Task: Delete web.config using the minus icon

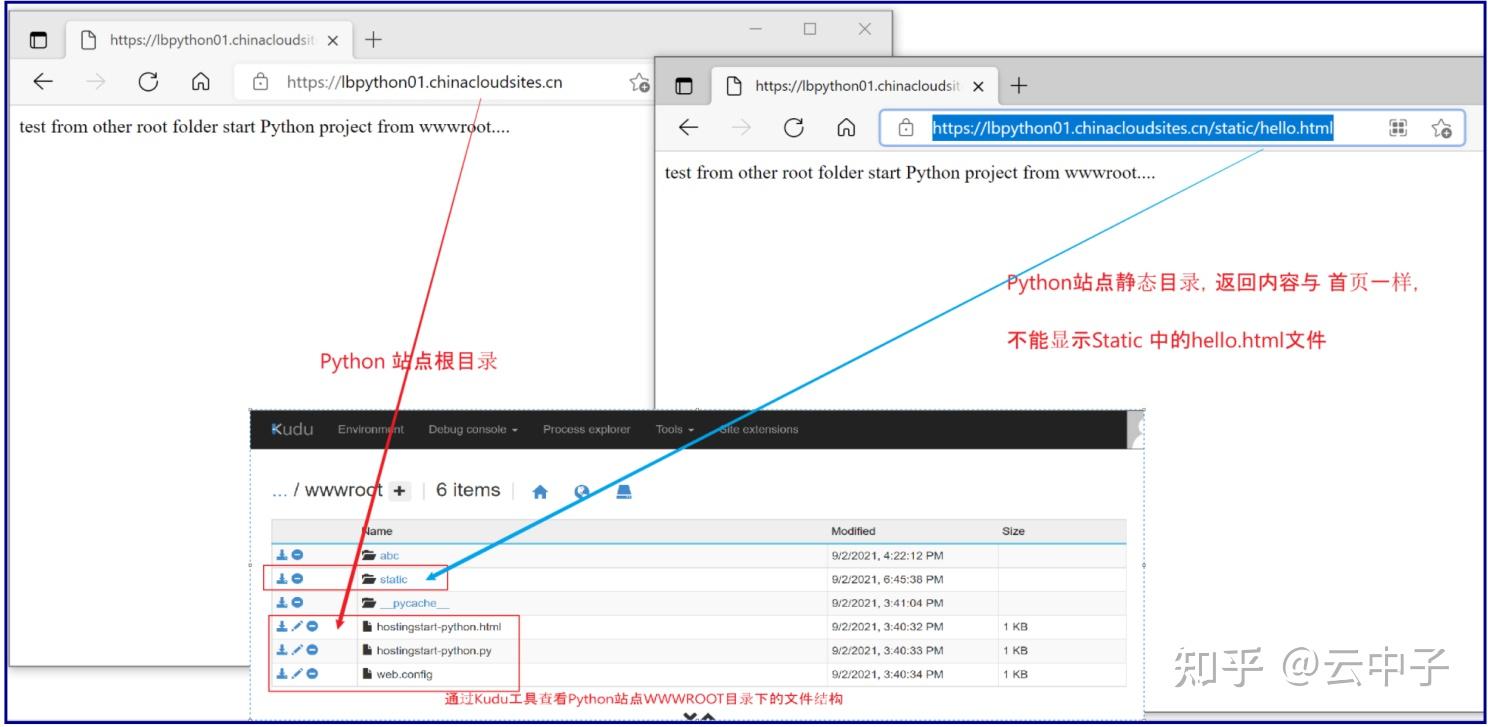Action: (312, 674)
